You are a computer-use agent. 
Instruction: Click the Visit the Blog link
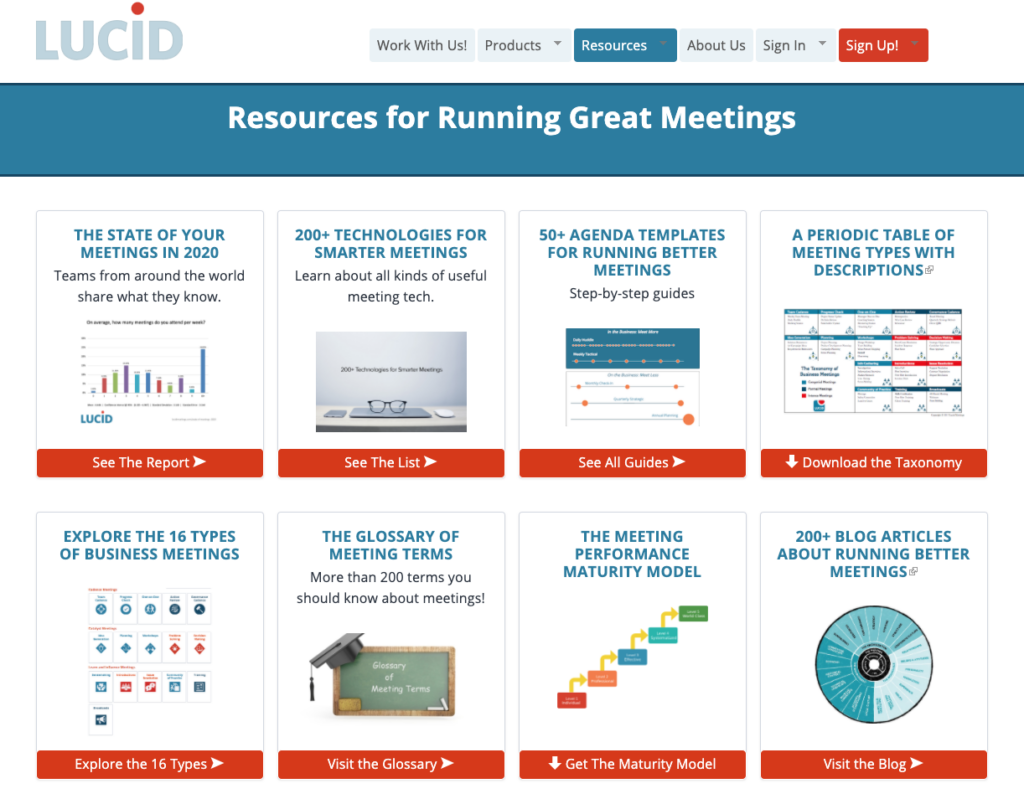point(873,764)
